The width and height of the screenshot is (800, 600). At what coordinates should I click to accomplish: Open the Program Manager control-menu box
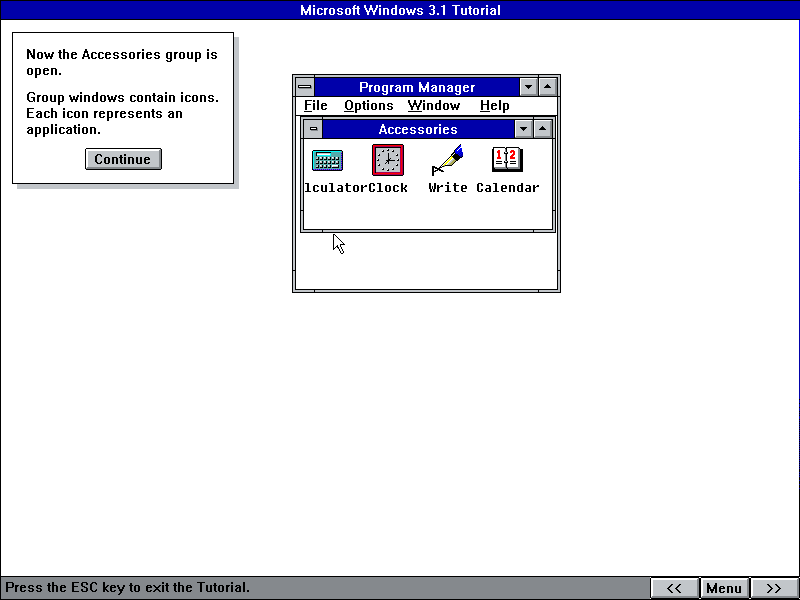[x=305, y=87]
